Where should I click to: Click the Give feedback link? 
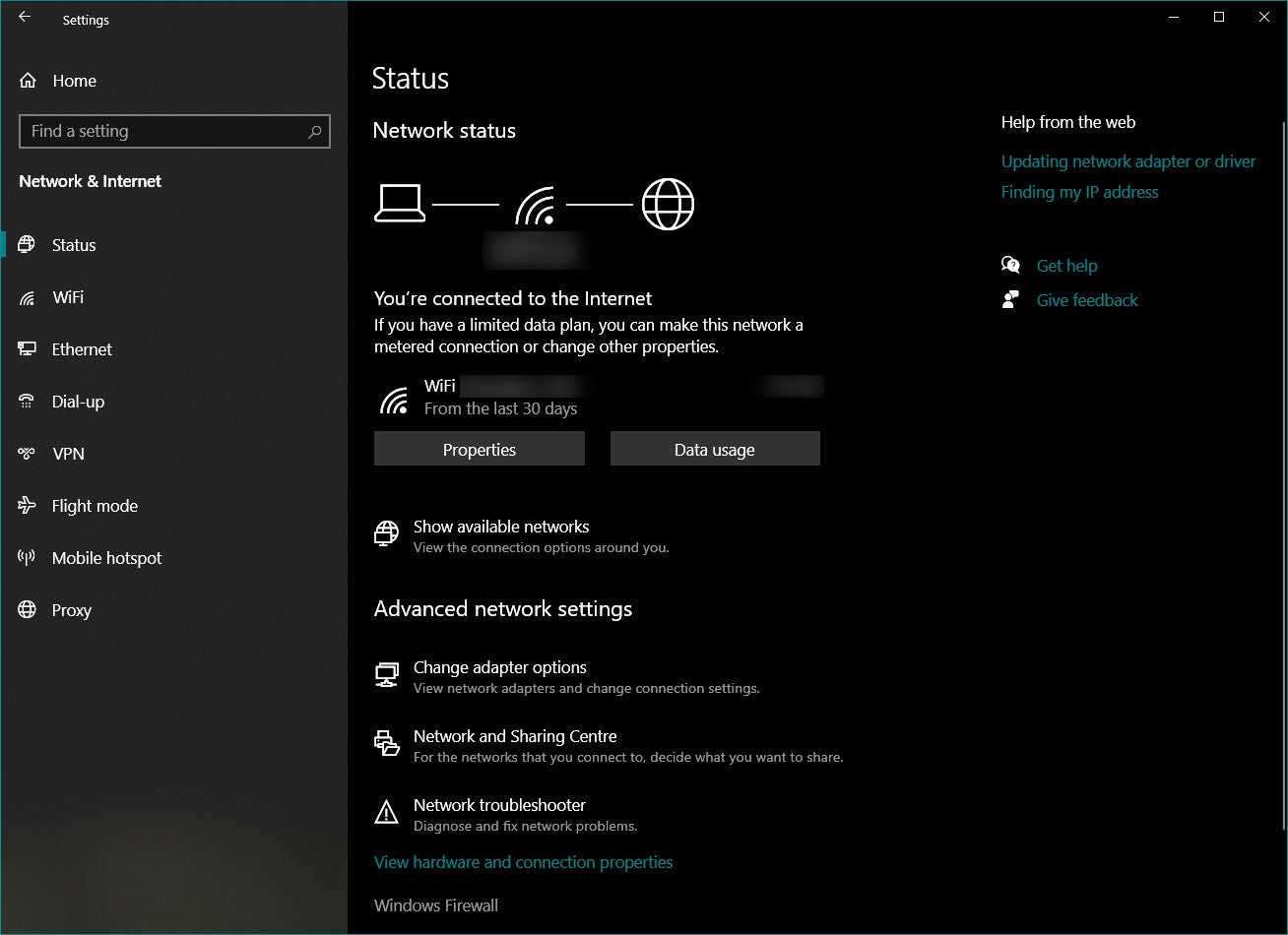1087,300
